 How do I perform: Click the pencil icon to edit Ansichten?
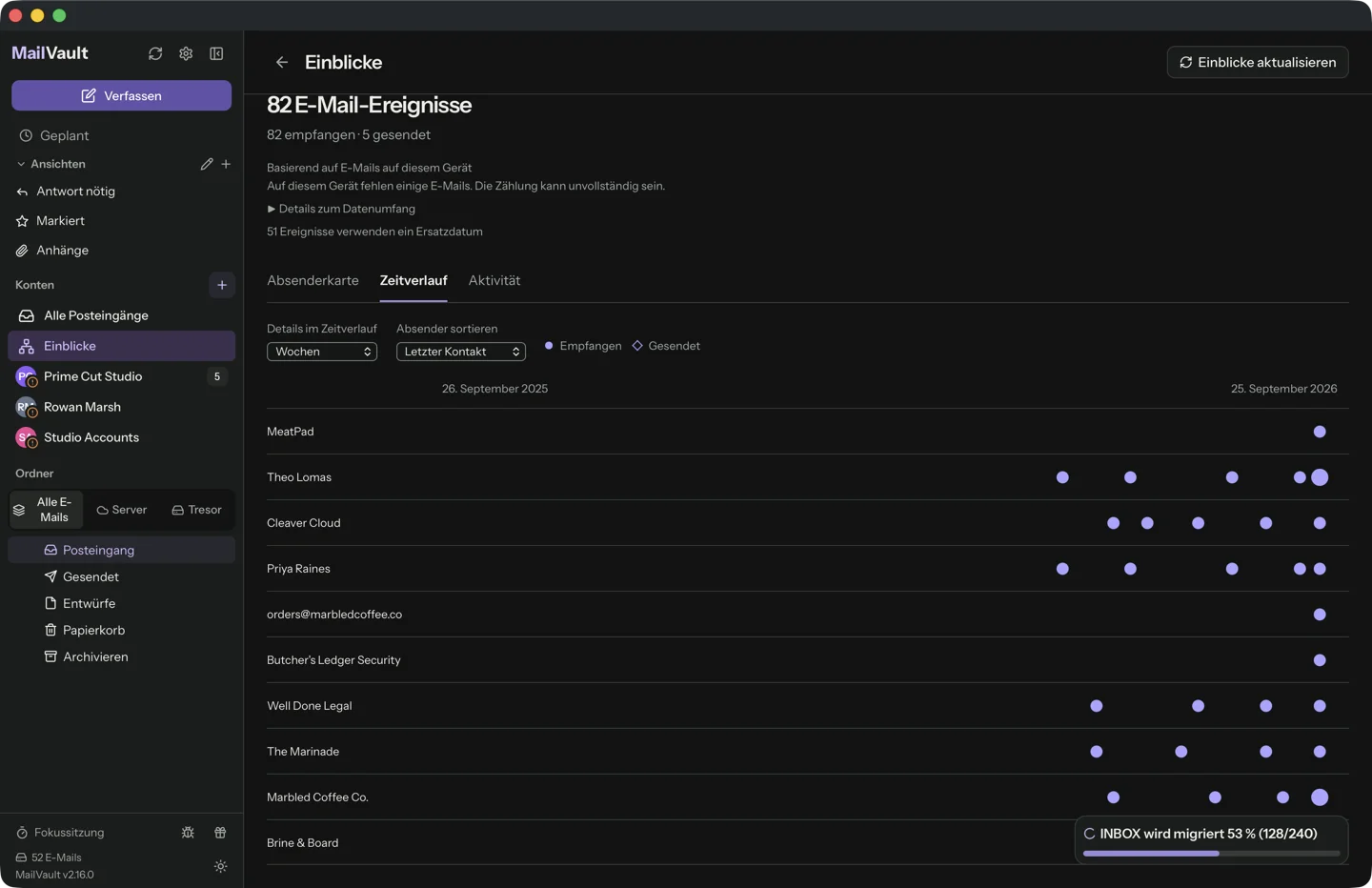click(x=207, y=164)
